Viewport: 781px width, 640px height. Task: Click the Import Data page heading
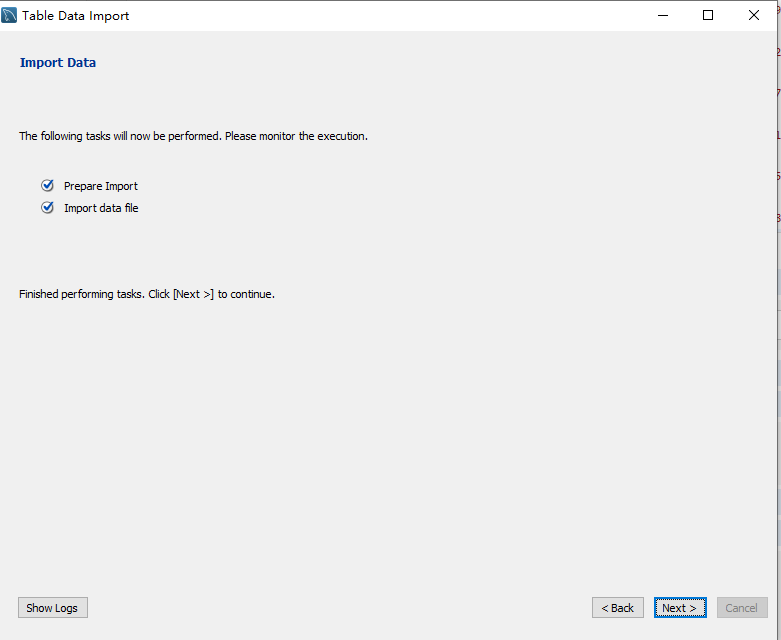tap(58, 63)
